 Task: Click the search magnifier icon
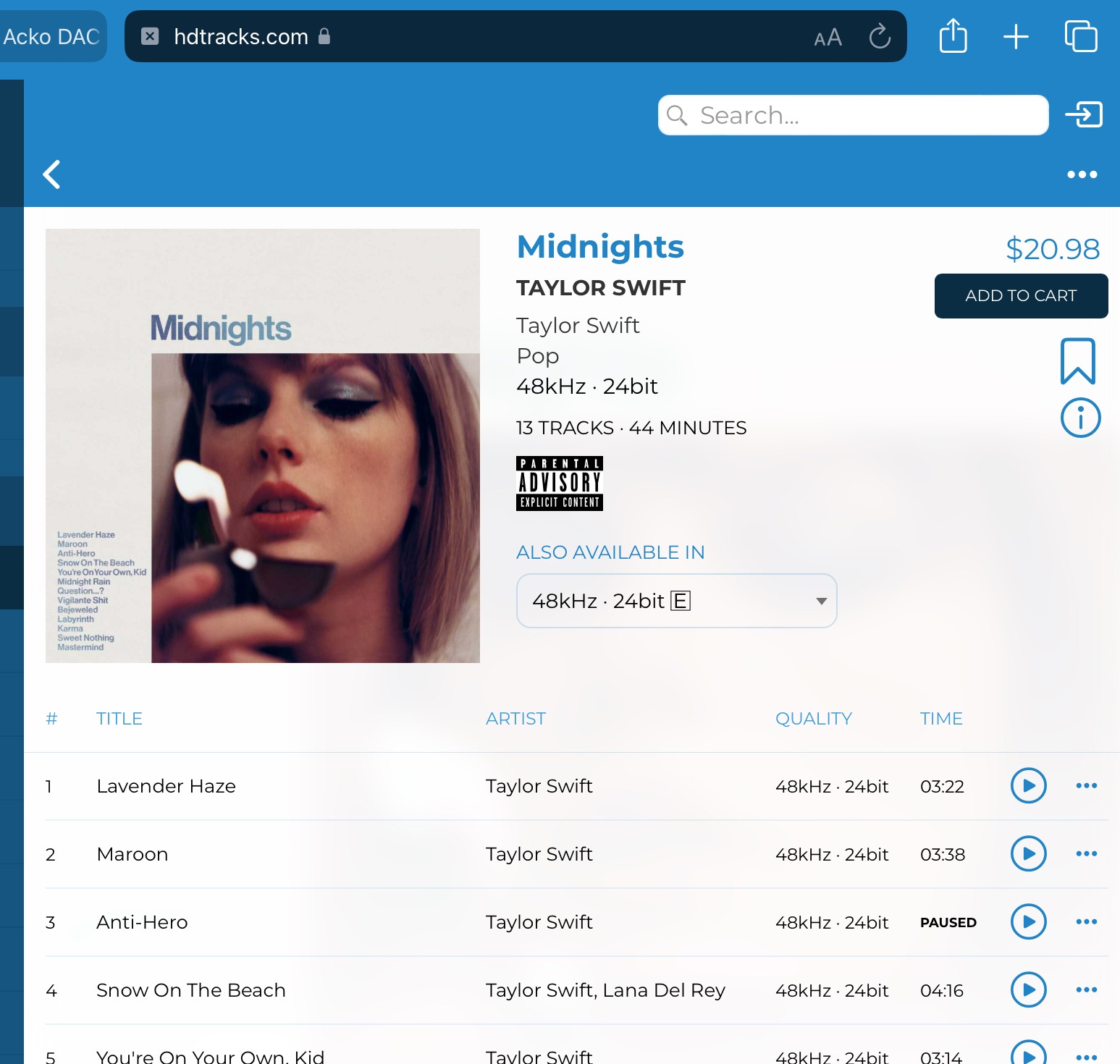677,115
